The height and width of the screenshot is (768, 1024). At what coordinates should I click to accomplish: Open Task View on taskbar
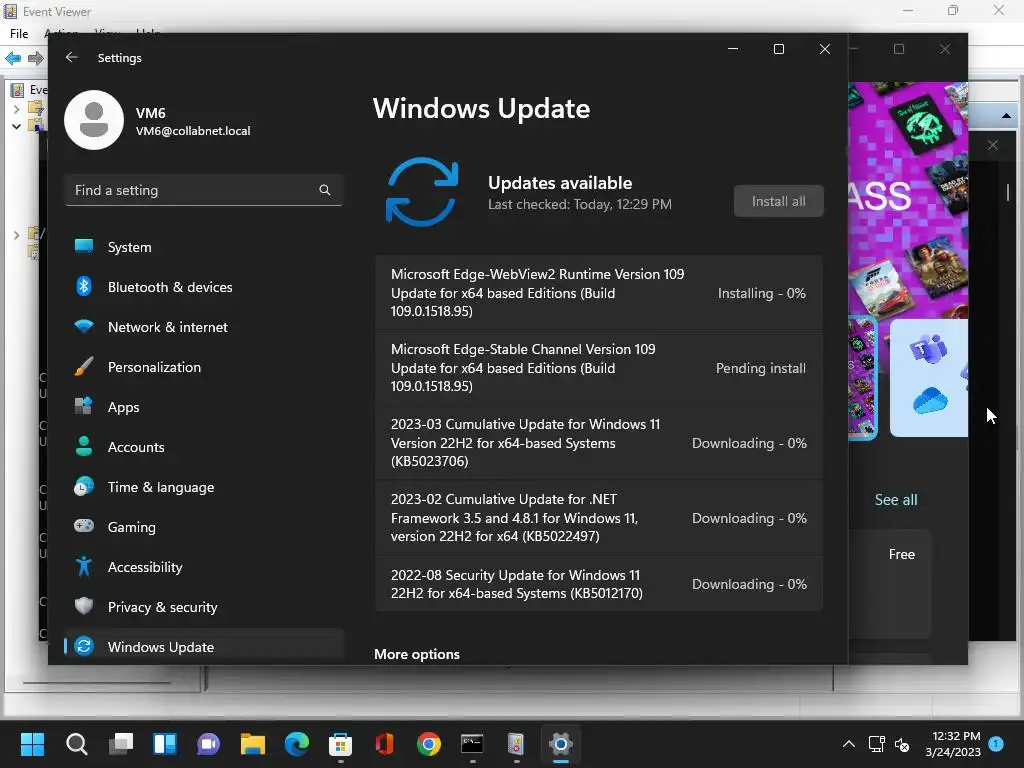pyautogui.click(x=121, y=744)
